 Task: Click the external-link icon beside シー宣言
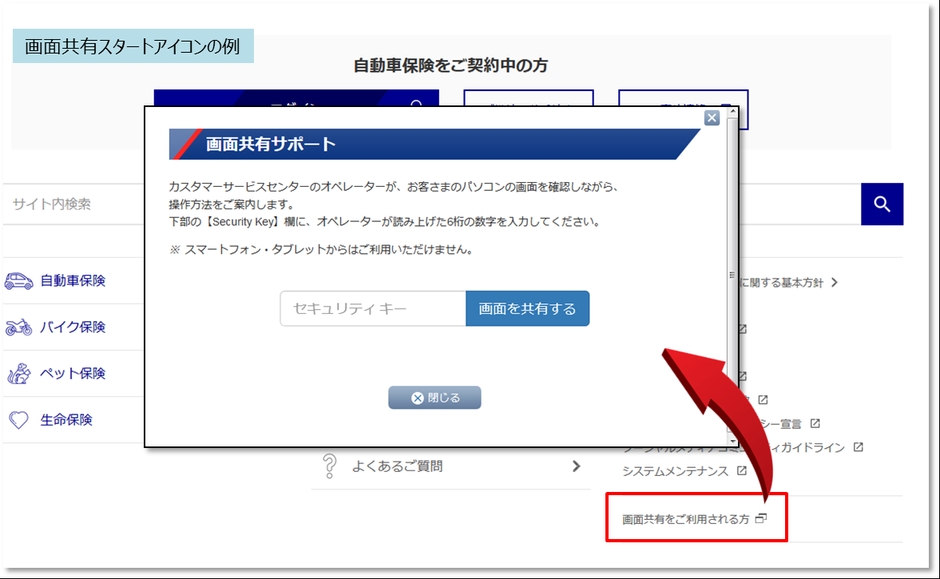coord(815,423)
